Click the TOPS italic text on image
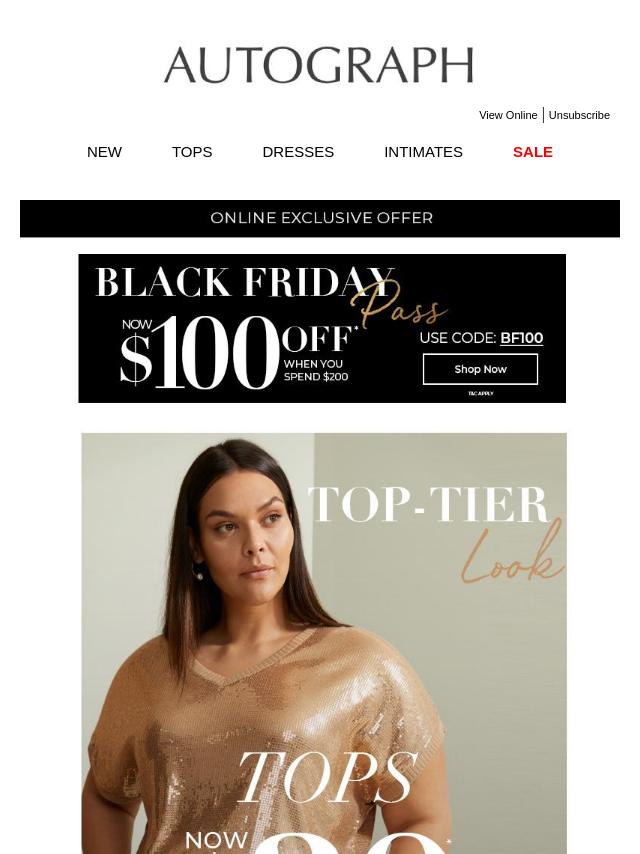The height and width of the screenshot is (854, 640). [327, 777]
